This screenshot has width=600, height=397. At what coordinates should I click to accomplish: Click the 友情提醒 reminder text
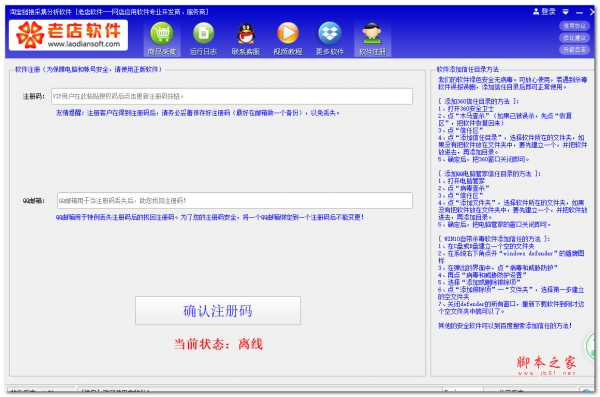pyautogui.click(x=198, y=113)
